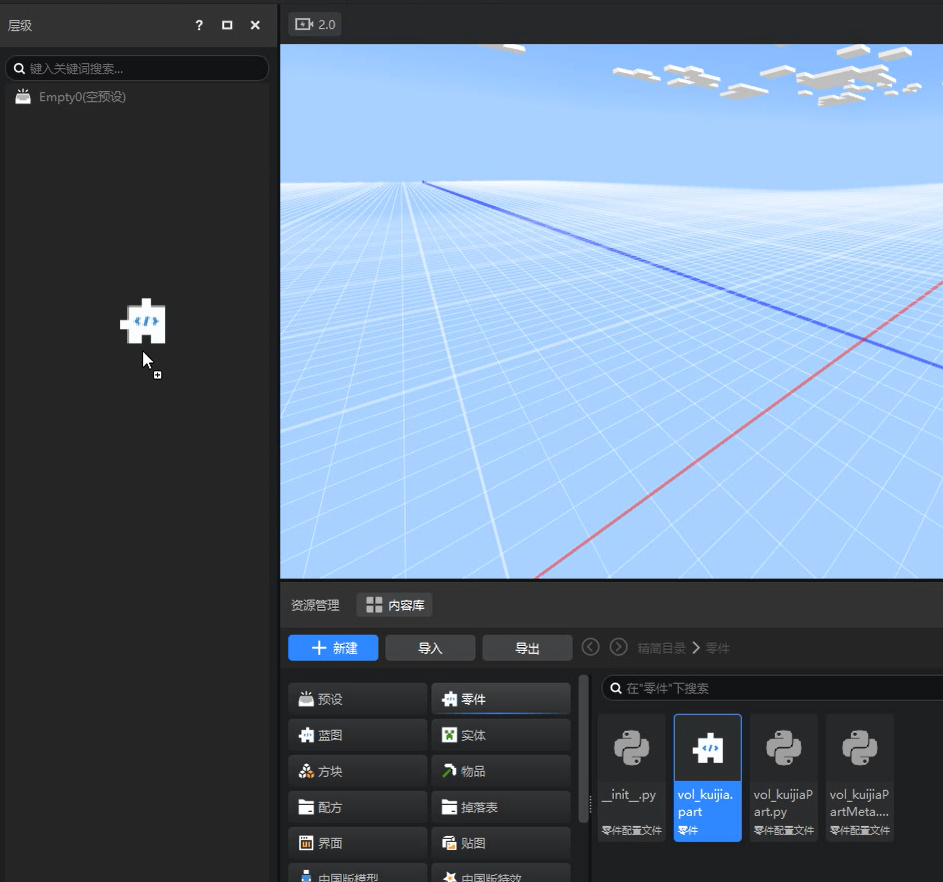The height and width of the screenshot is (882, 943).
Task: Open the 蓝图 blueprint category
Action: pyautogui.click(x=358, y=735)
